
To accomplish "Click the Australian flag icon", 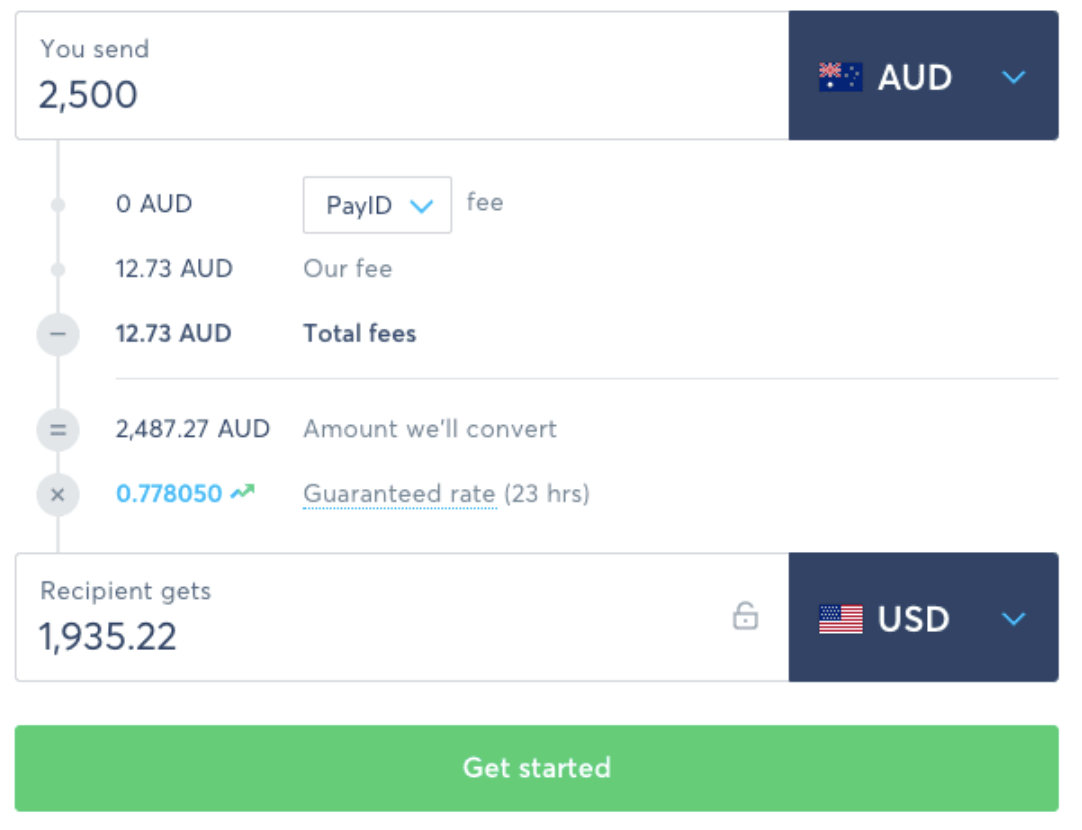I will [840, 77].
